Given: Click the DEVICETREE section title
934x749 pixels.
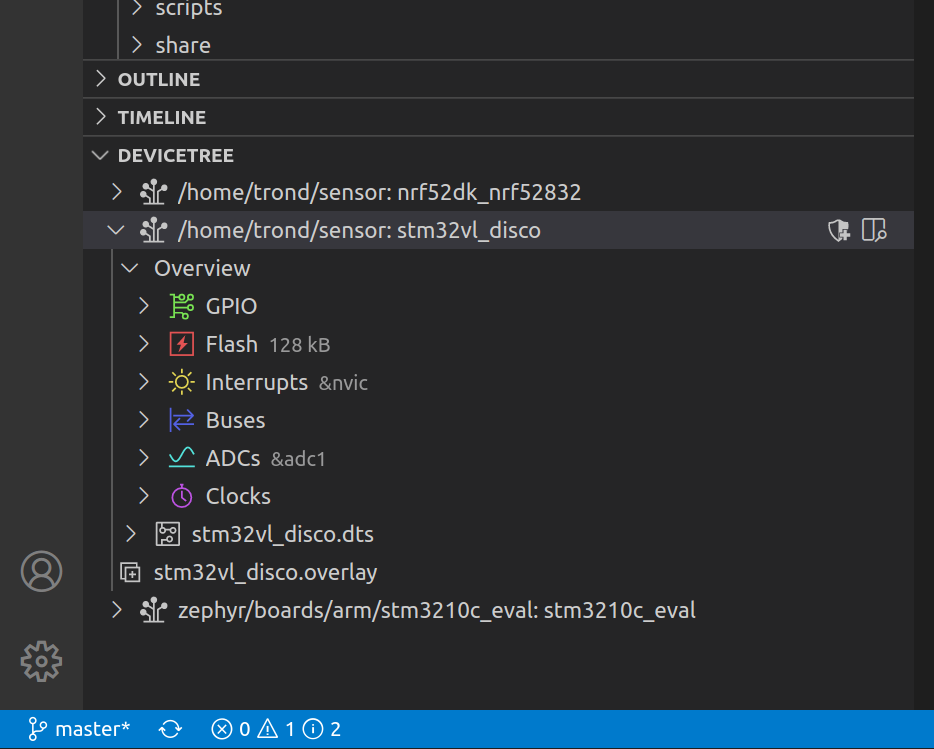Looking at the screenshot, I should 176,156.
